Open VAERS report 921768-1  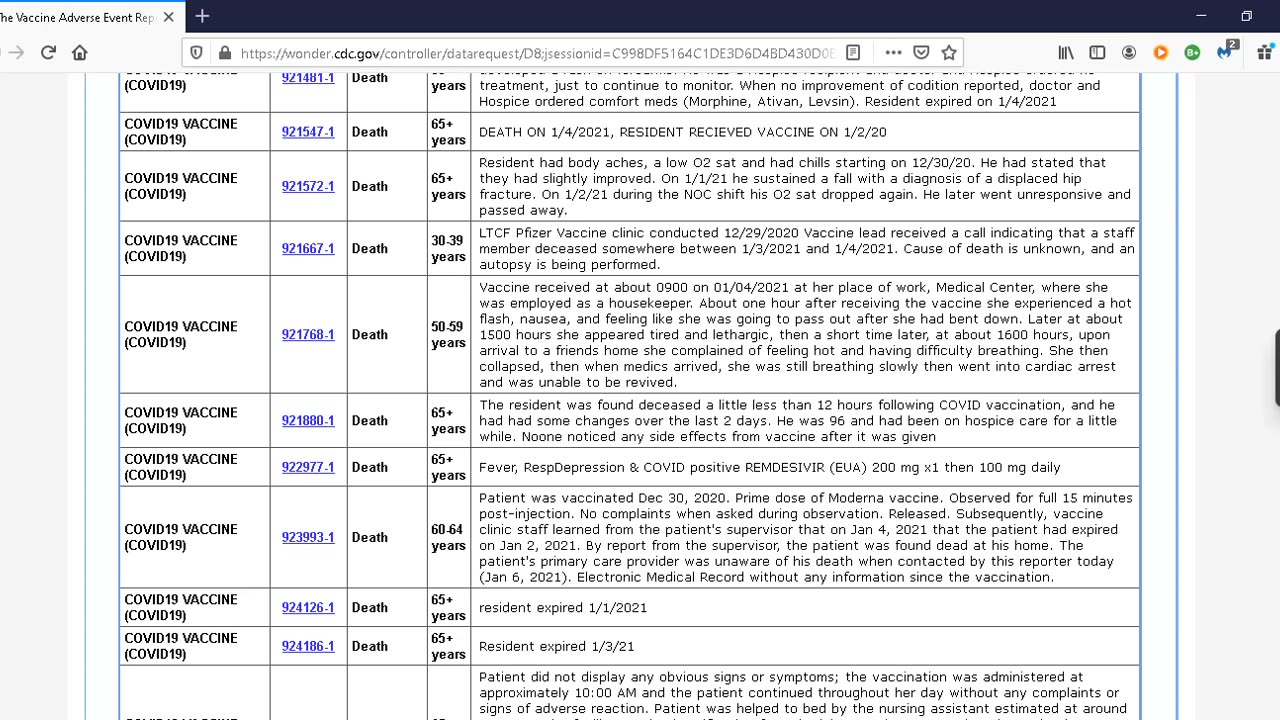tap(308, 334)
